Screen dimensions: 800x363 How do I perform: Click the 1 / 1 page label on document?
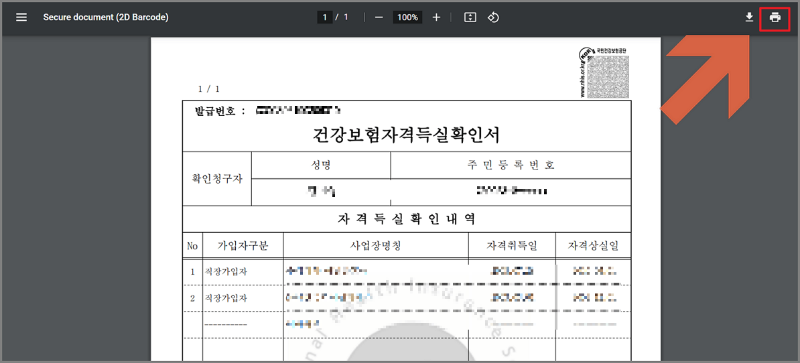pyautogui.click(x=209, y=89)
